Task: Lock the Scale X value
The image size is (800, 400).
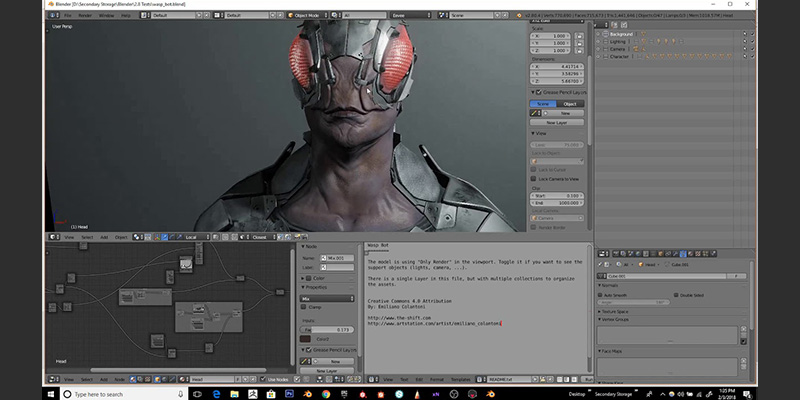Action: pos(579,36)
